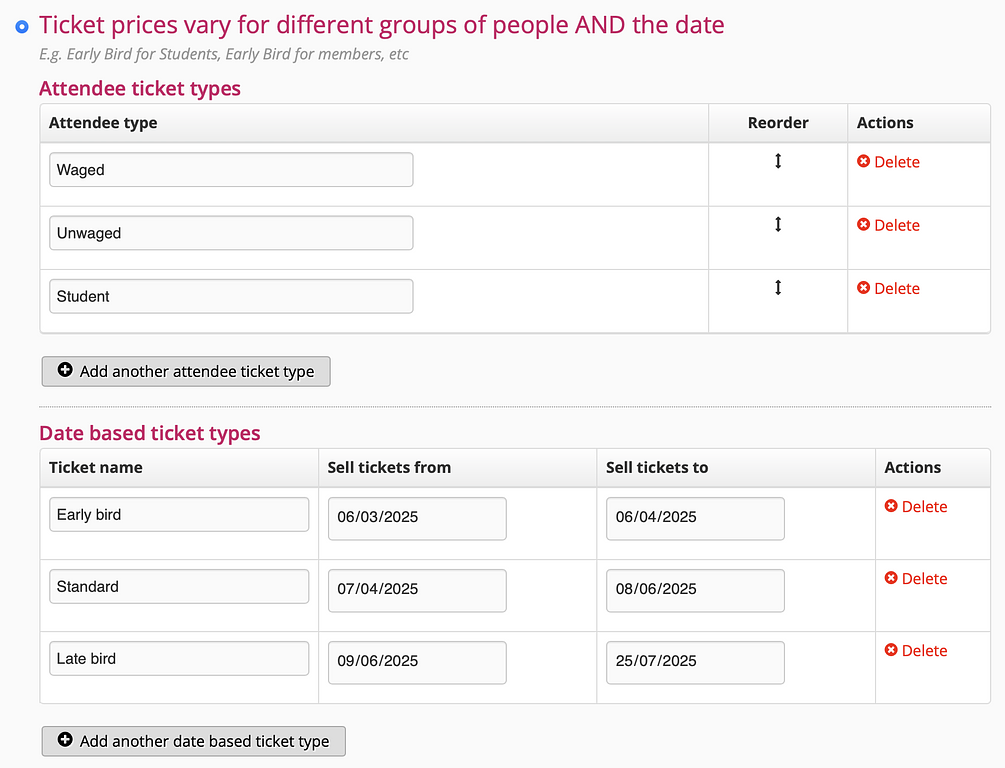This screenshot has width=1005, height=768.
Task: Click the Date based ticket types heading
Action: (150, 433)
